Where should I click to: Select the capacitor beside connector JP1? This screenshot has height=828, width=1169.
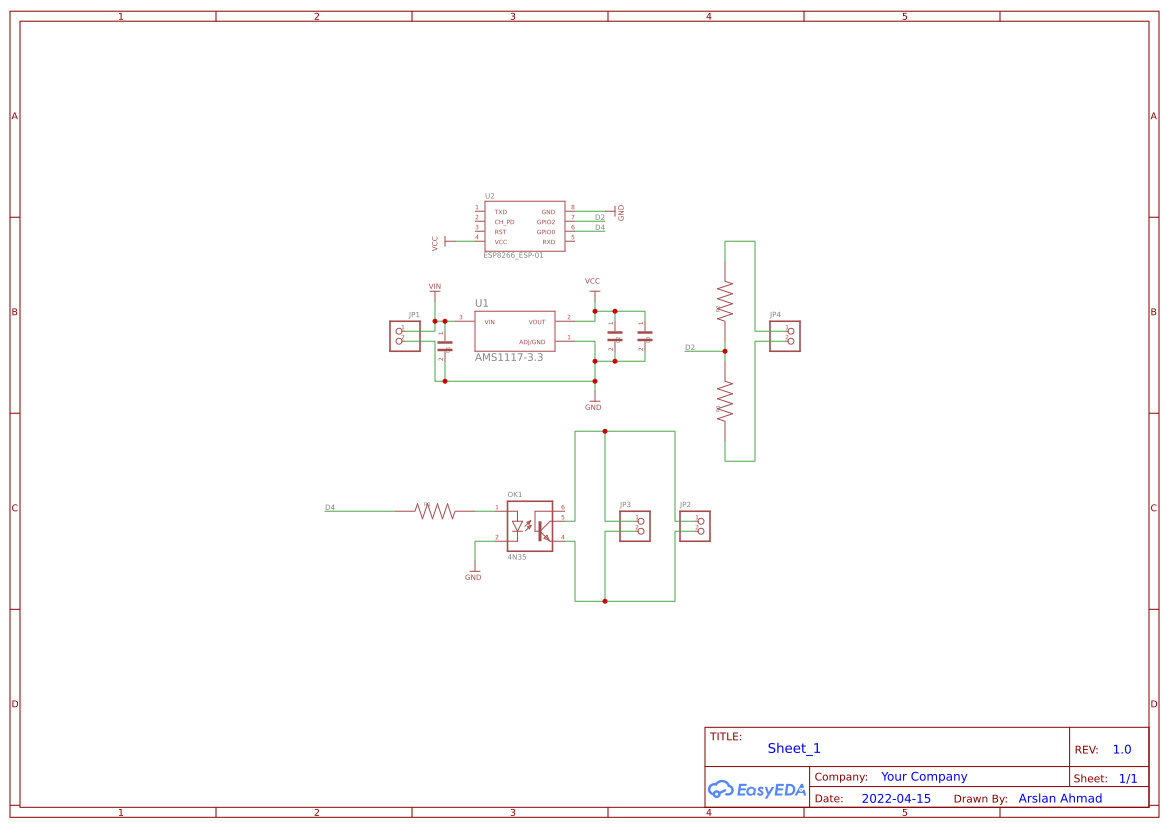click(x=445, y=345)
